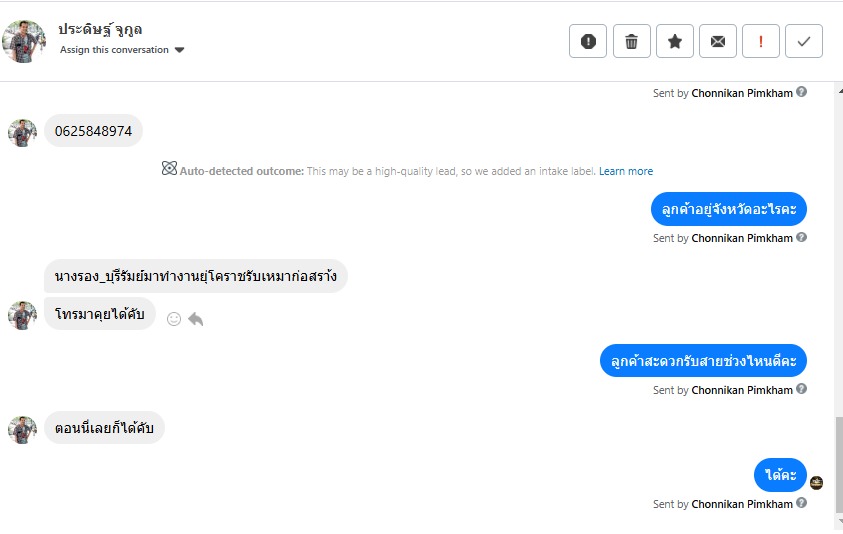Click the phone number message 0625848974

(93, 131)
